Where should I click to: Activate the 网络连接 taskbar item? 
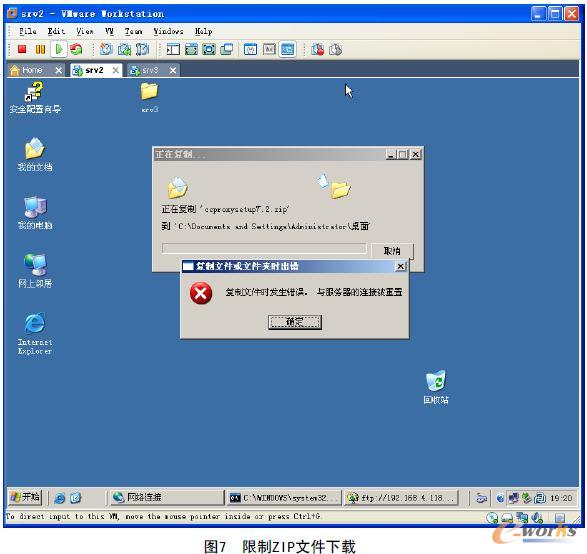(167, 497)
